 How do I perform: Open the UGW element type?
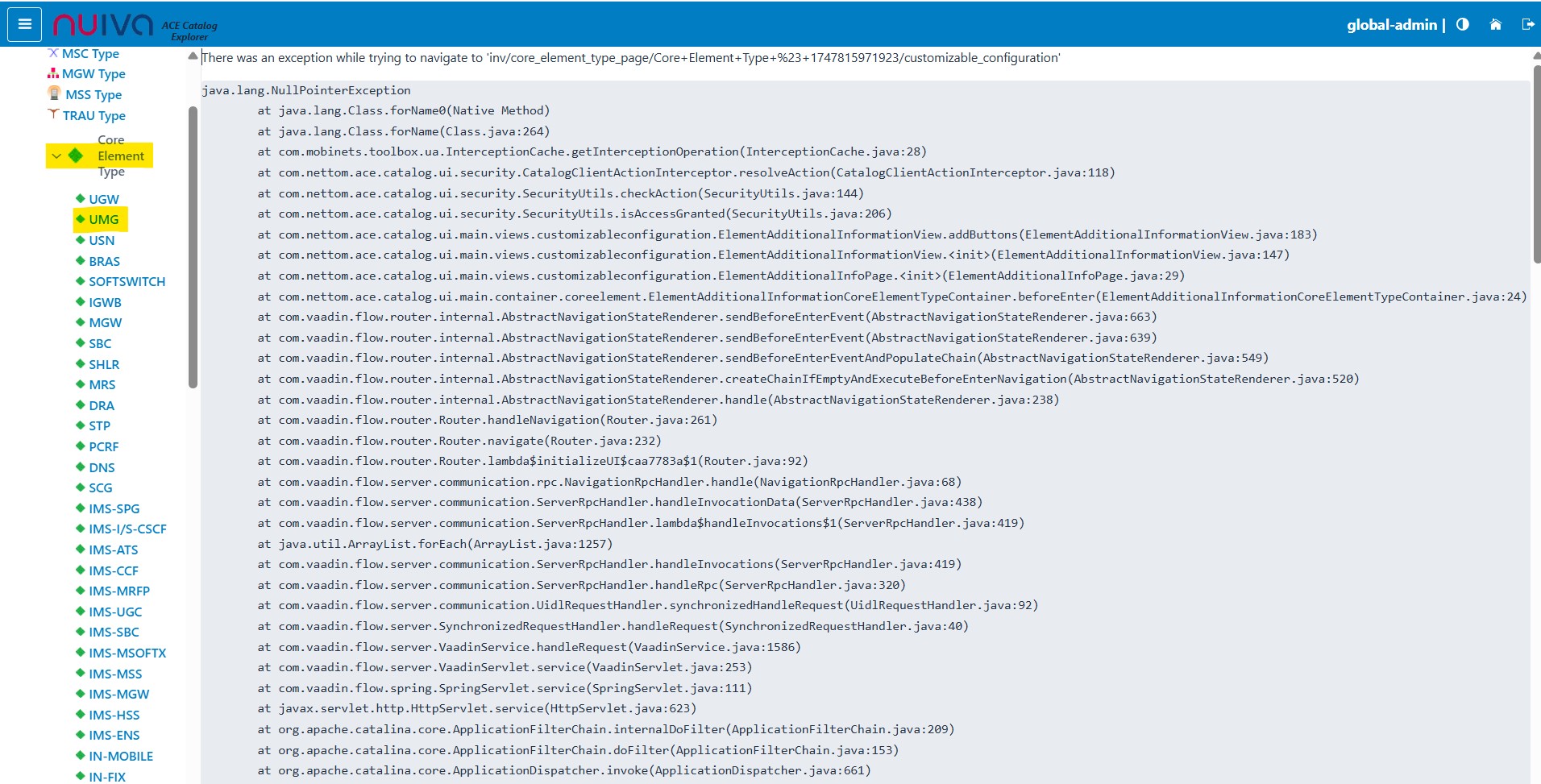[103, 199]
